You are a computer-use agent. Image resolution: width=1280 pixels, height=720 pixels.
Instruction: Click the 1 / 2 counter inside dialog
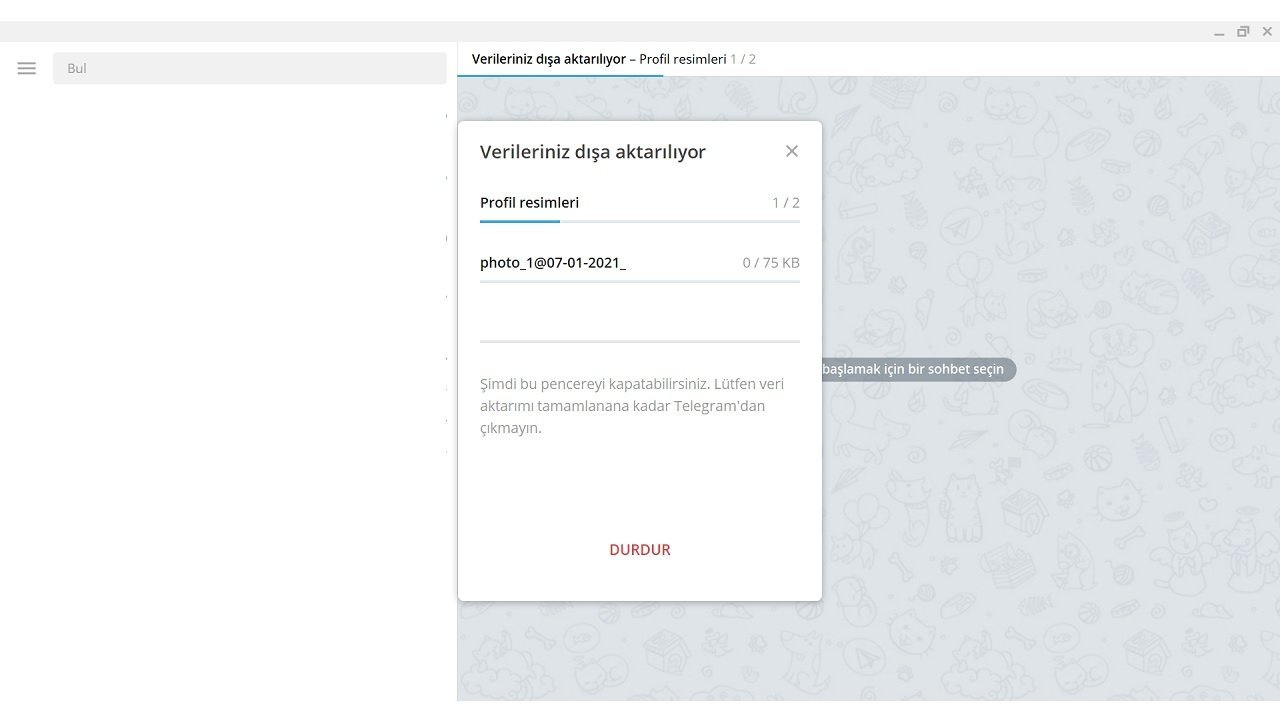785,202
